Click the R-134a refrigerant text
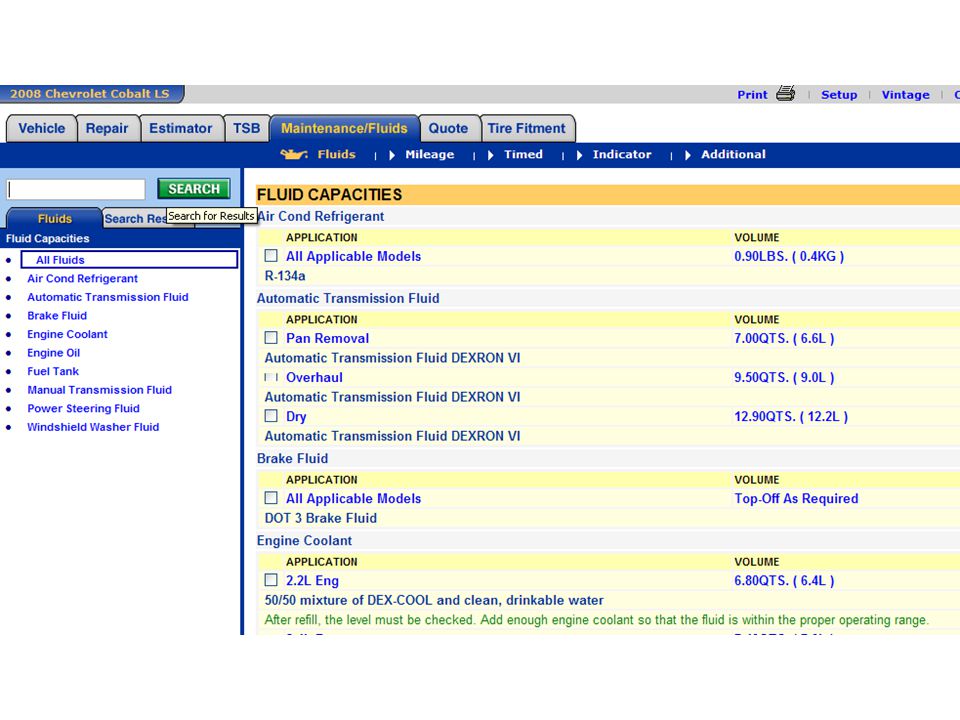This screenshot has width=960, height=720. (285, 276)
